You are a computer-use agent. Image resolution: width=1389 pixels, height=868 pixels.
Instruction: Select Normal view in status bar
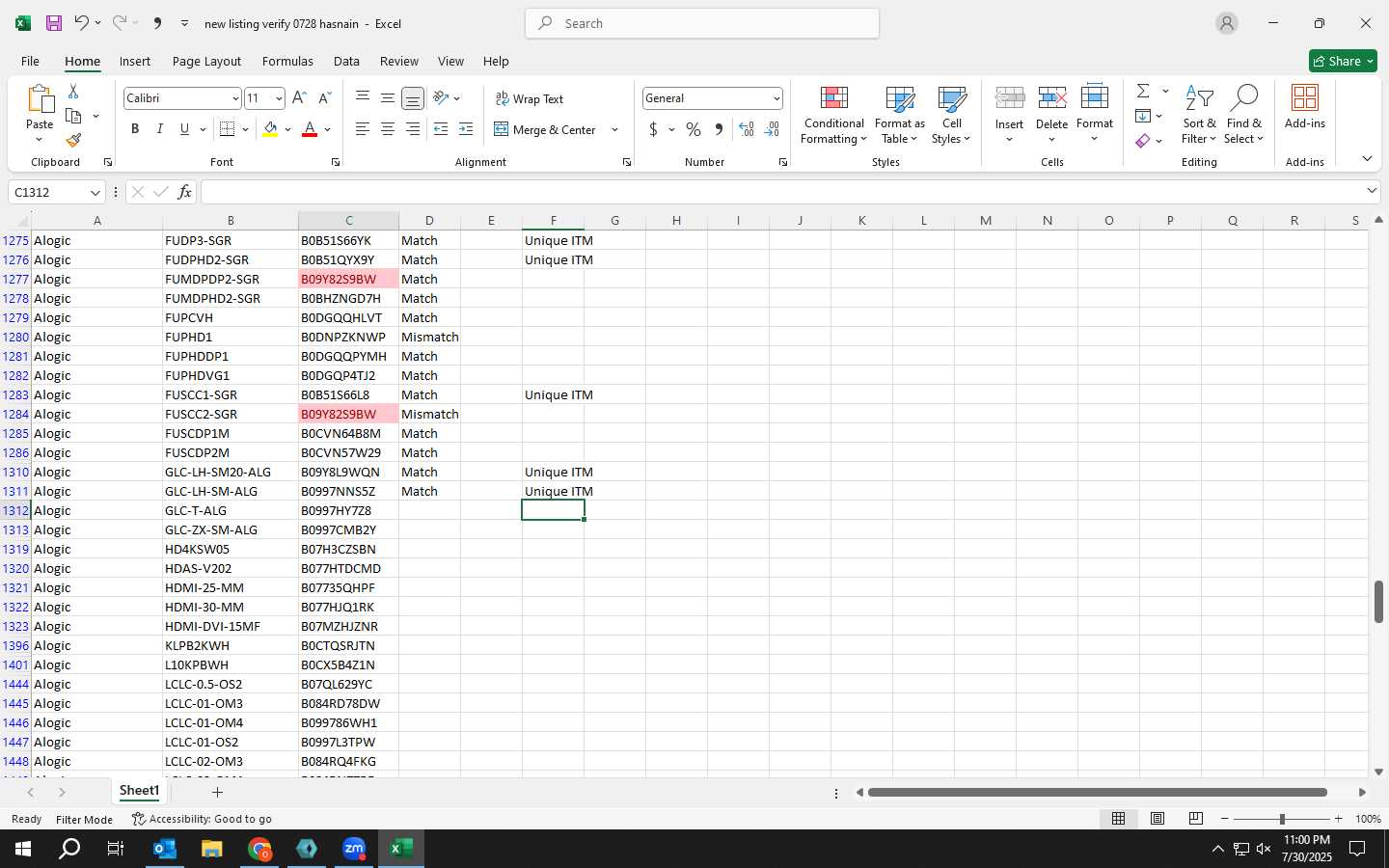click(x=1119, y=819)
